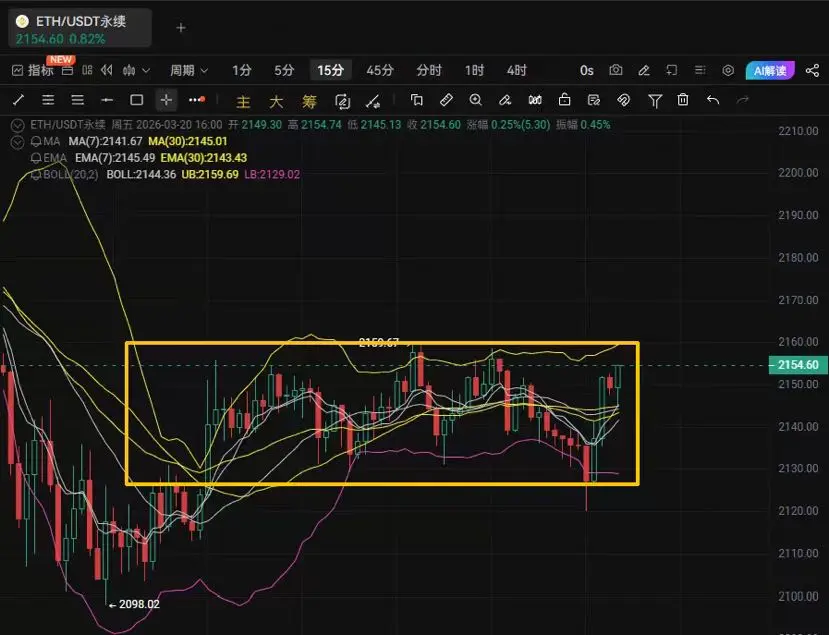Image resolution: width=829 pixels, height=635 pixels.
Task: Open the multi-chart grid layout icon
Action: click(87, 70)
